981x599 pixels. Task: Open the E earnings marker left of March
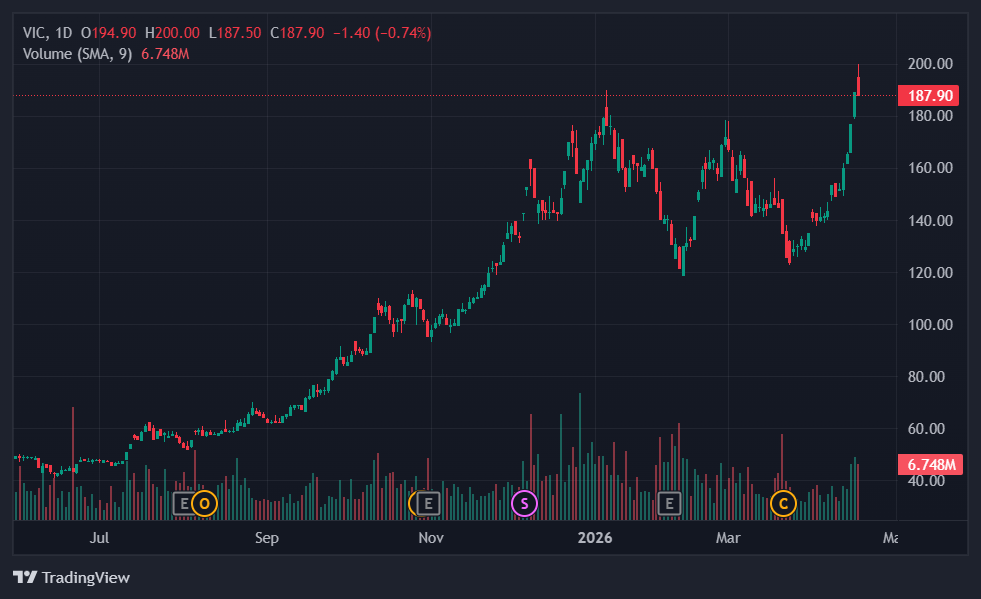[669, 503]
